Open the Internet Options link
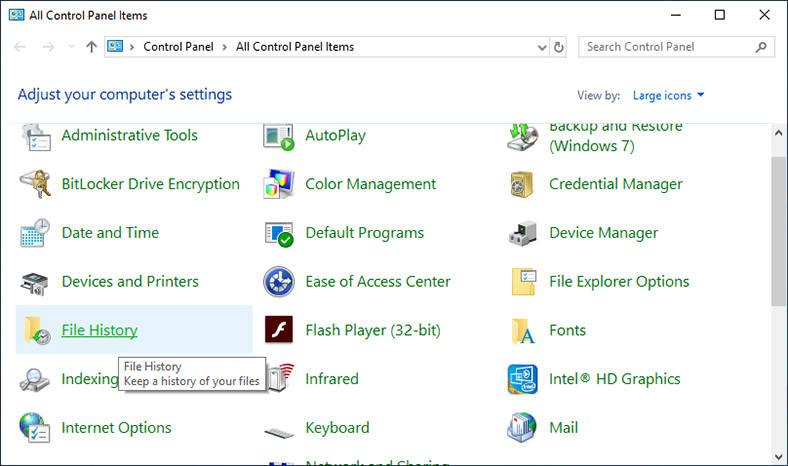Screen dimensions: 788x466 click(x=116, y=428)
